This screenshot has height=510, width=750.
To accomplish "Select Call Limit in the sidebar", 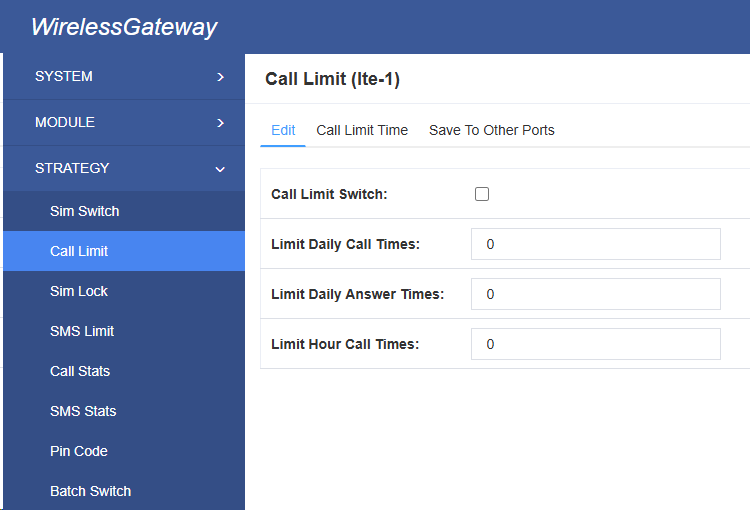I will (x=79, y=251).
